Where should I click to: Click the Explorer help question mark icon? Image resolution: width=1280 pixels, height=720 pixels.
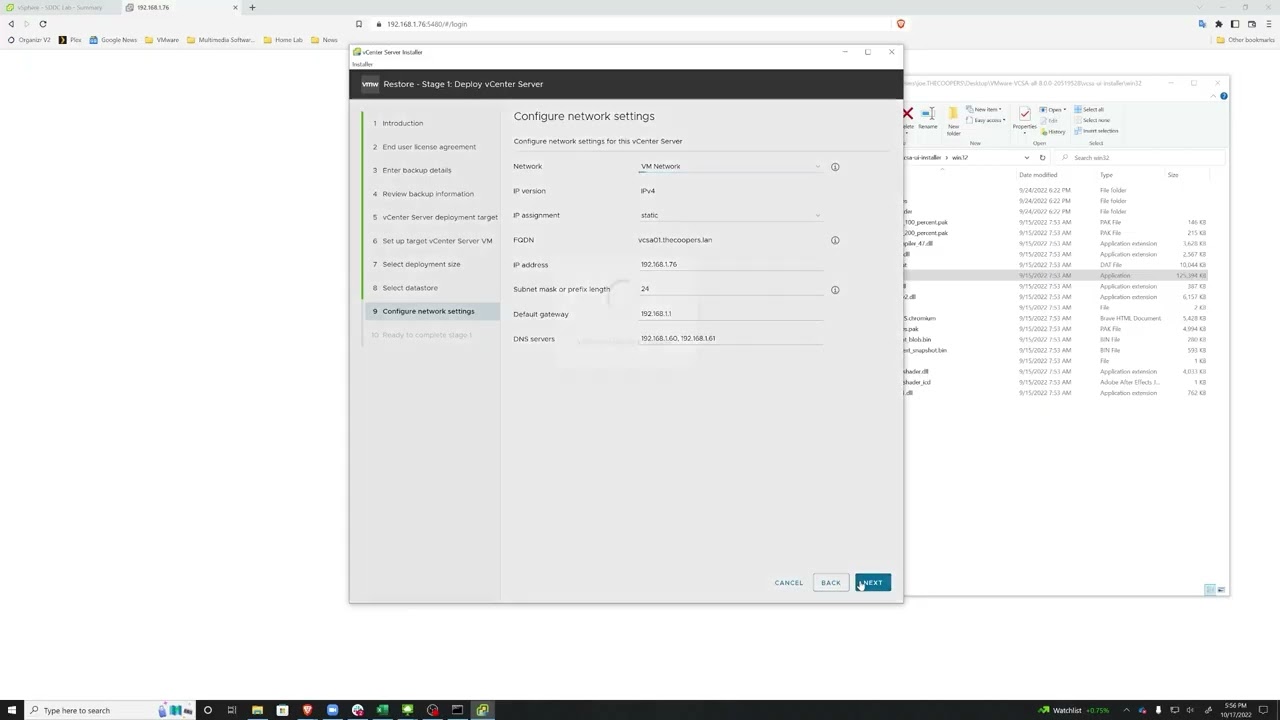coord(1224,96)
